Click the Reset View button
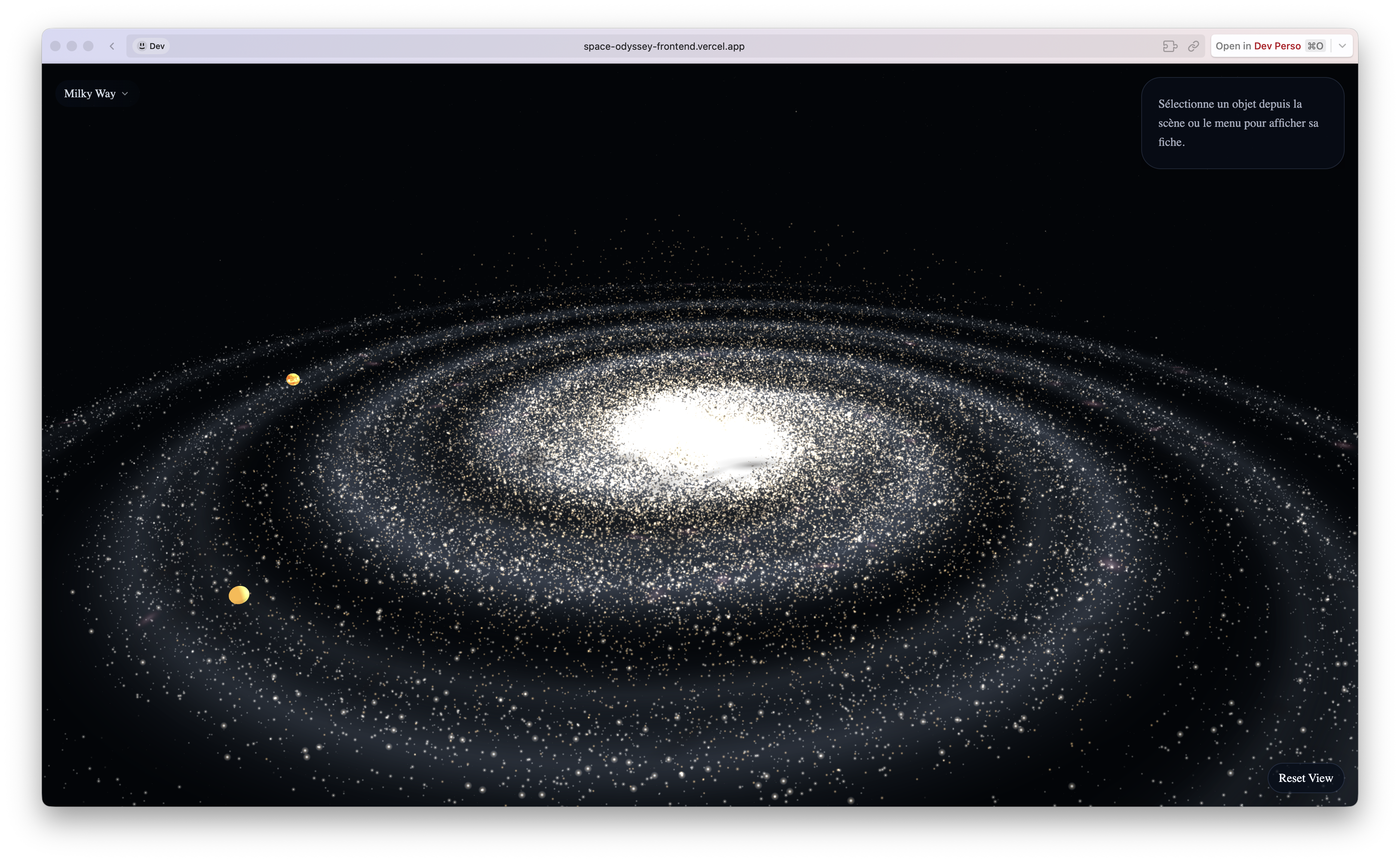This screenshot has width=1400, height=862. click(1305, 778)
